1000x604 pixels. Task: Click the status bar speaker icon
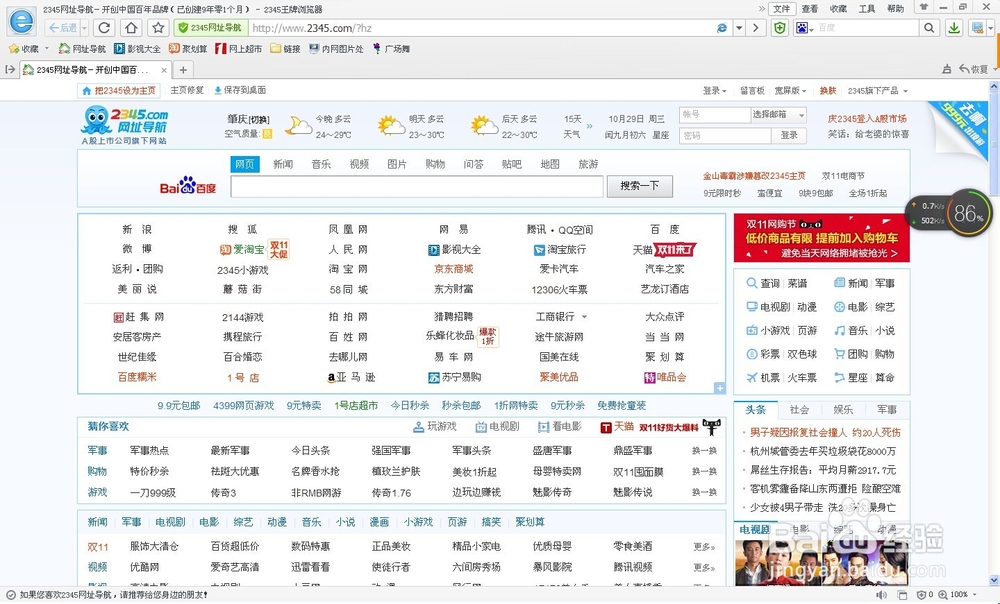coord(881,594)
